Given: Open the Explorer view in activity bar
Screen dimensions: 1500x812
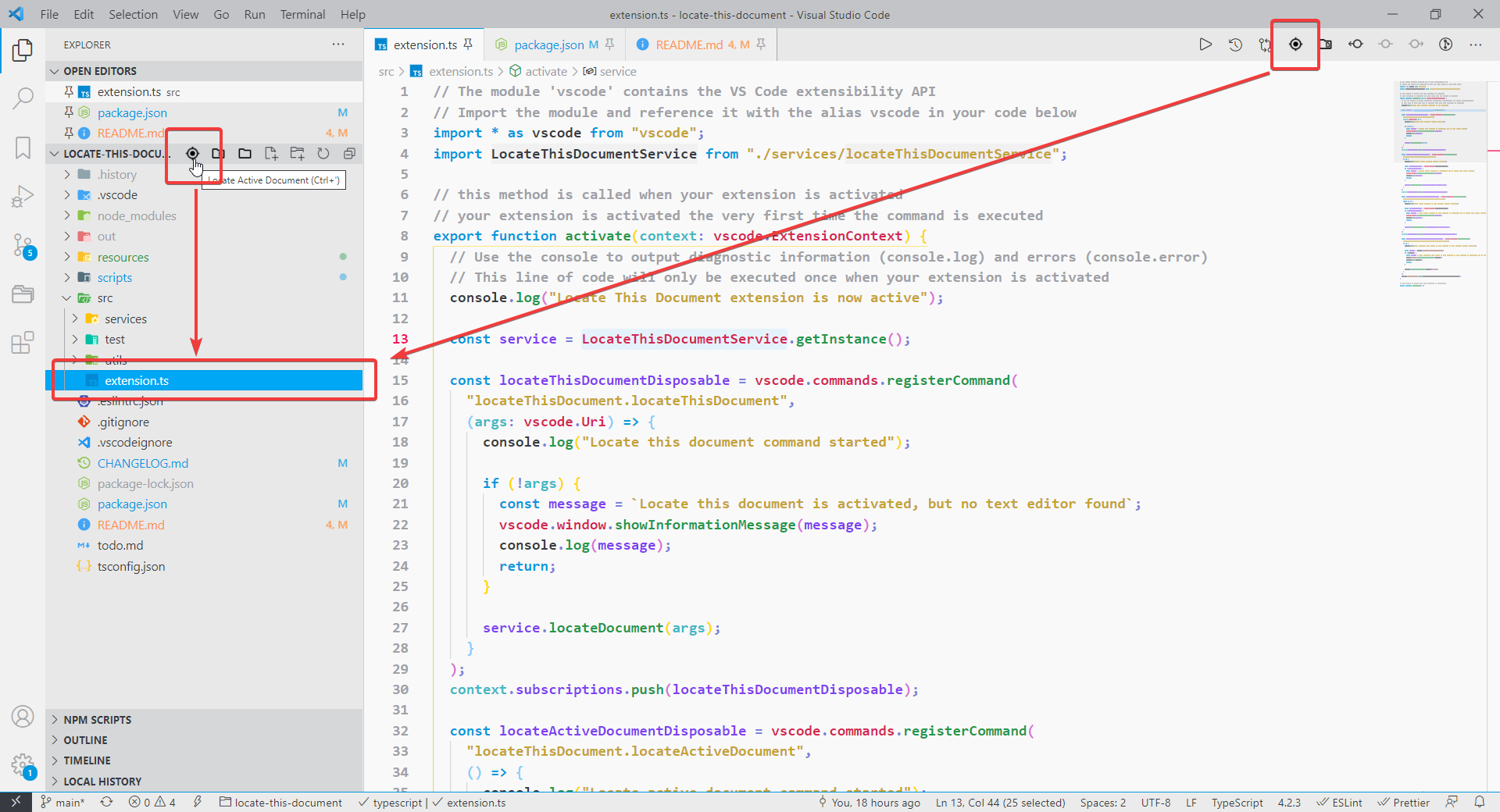Looking at the screenshot, I should point(23,51).
